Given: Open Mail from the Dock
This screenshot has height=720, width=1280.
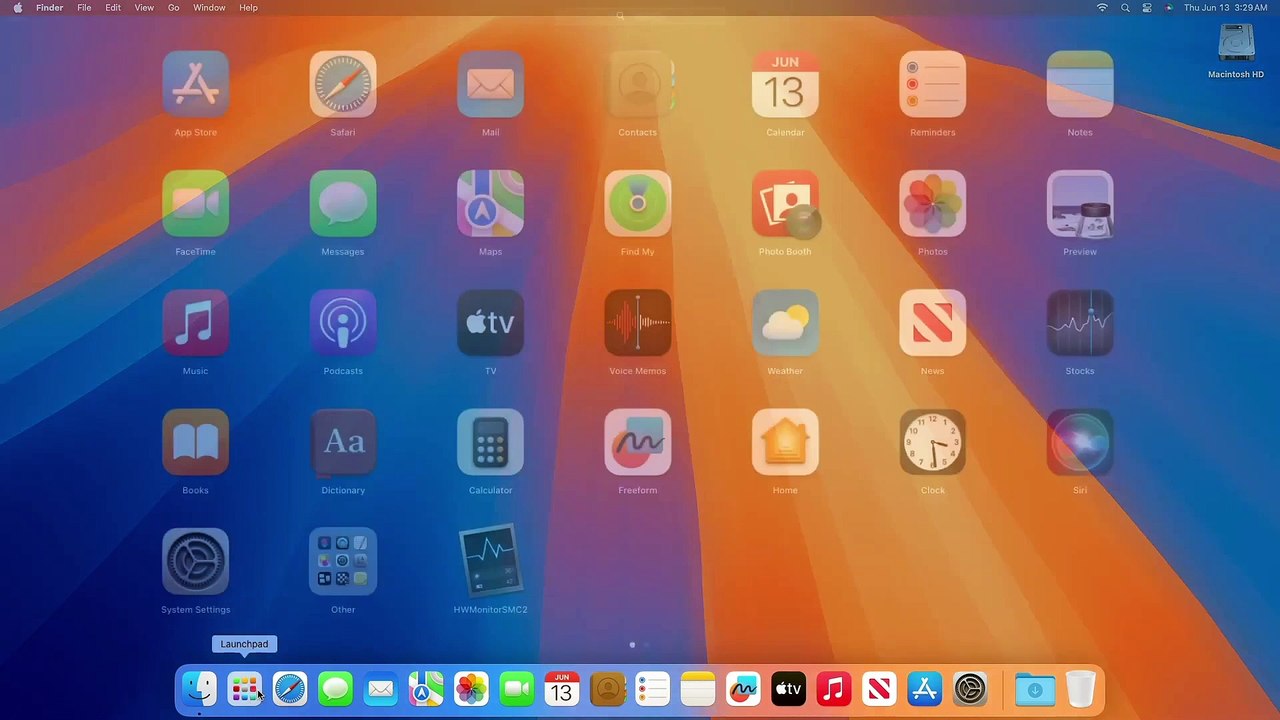Looking at the screenshot, I should pos(381,689).
